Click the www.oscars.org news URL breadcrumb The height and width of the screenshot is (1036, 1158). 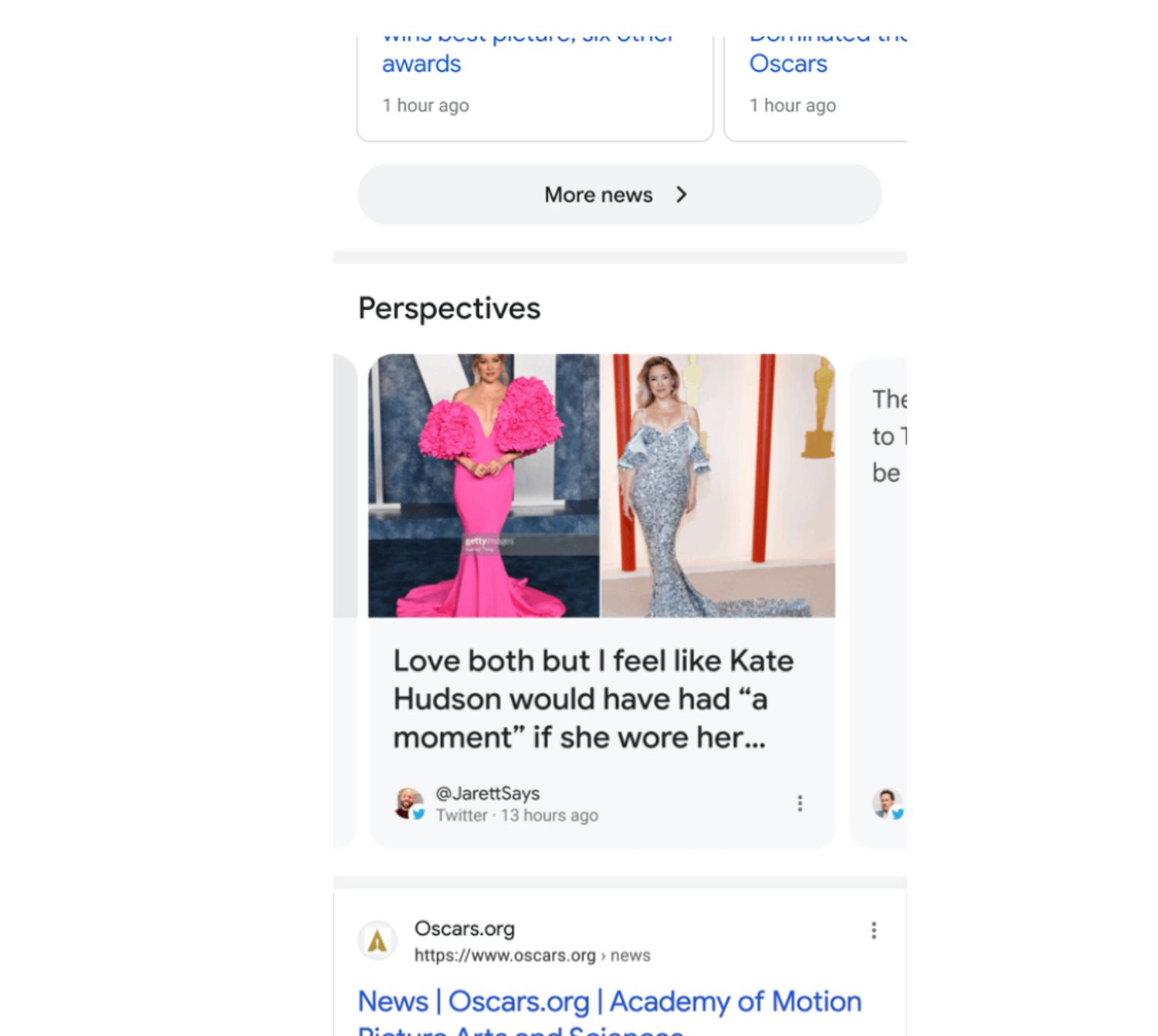(x=532, y=956)
